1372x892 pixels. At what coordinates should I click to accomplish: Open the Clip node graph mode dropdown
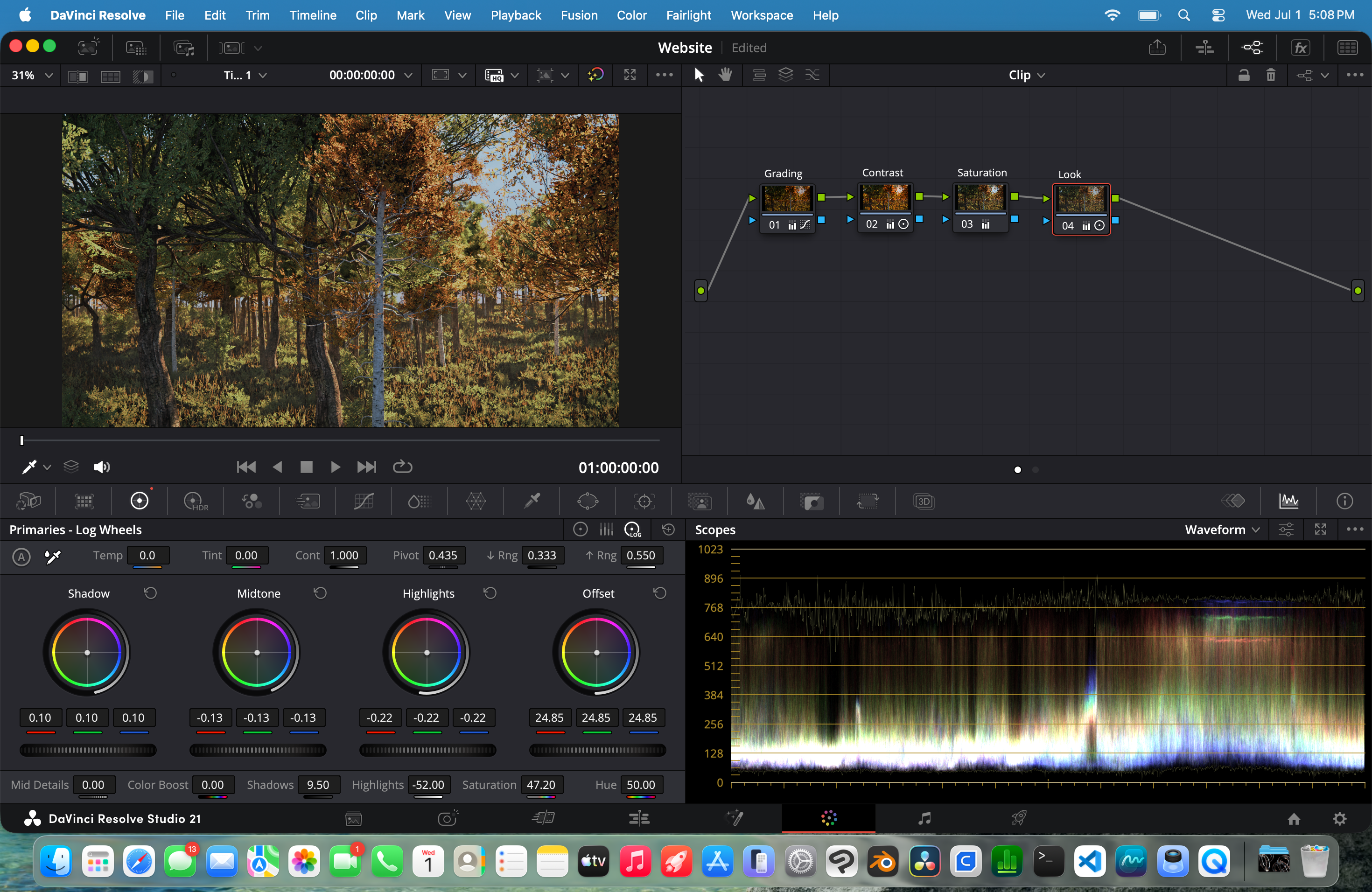[x=1026, y=76]
